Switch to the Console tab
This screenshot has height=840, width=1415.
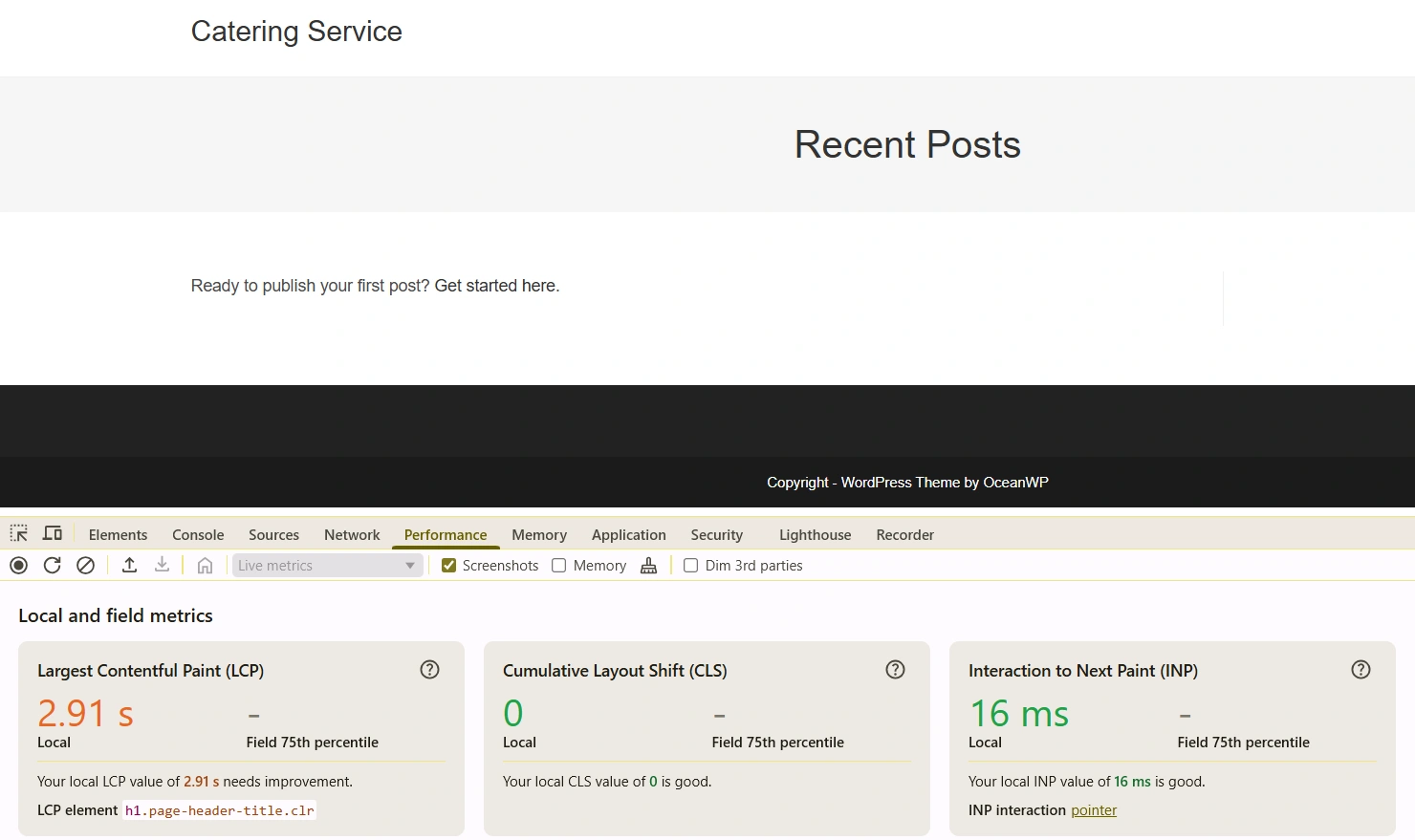pos(198,535)
